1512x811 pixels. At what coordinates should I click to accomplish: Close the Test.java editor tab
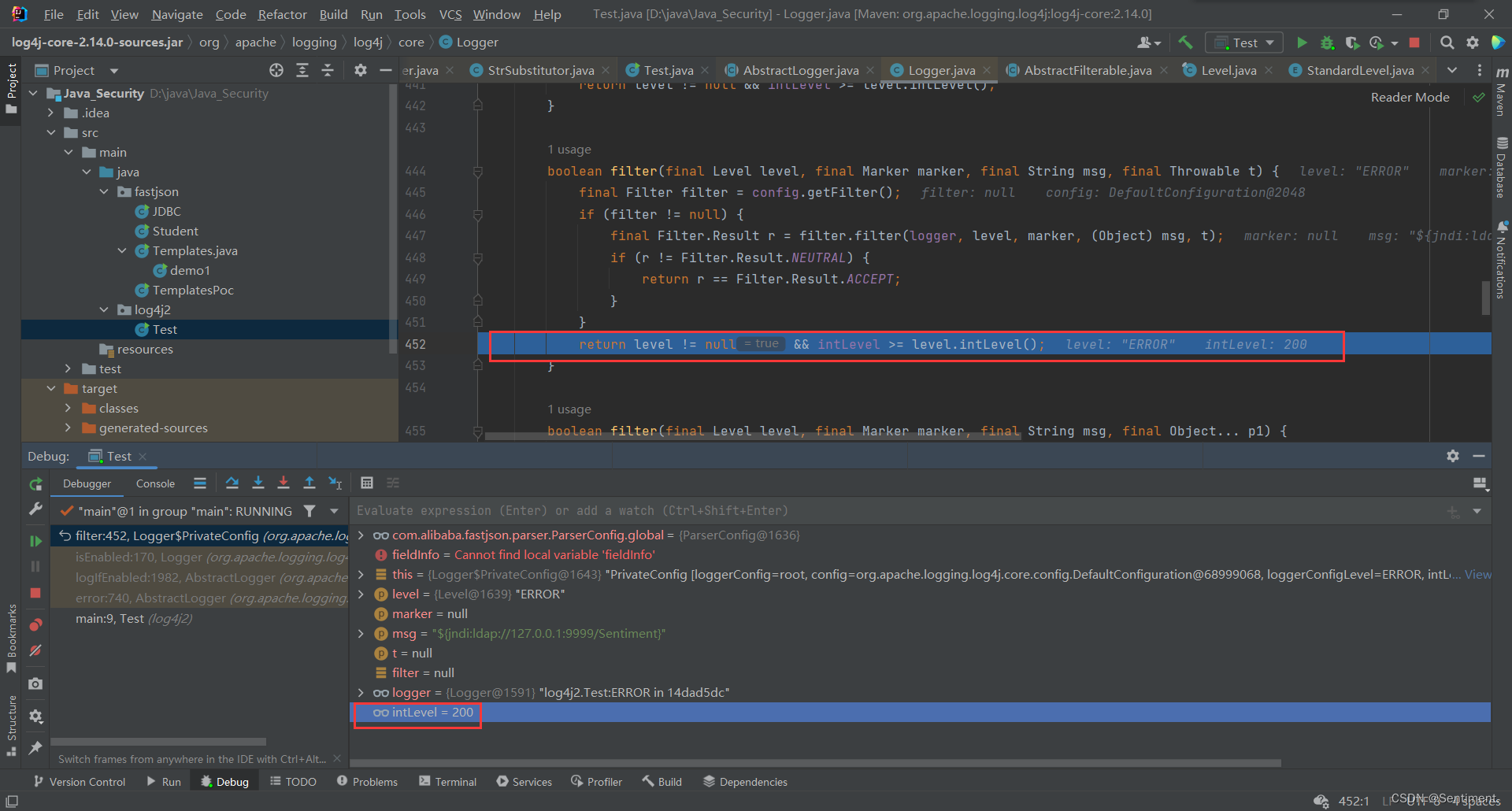point(704,70)
